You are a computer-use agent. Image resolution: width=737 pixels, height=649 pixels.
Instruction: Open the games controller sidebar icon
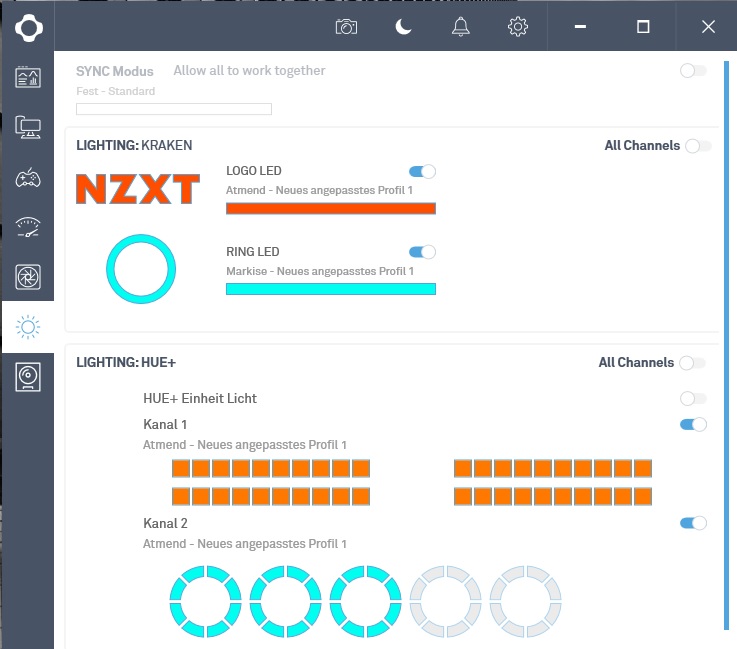(x=28, y=178)
